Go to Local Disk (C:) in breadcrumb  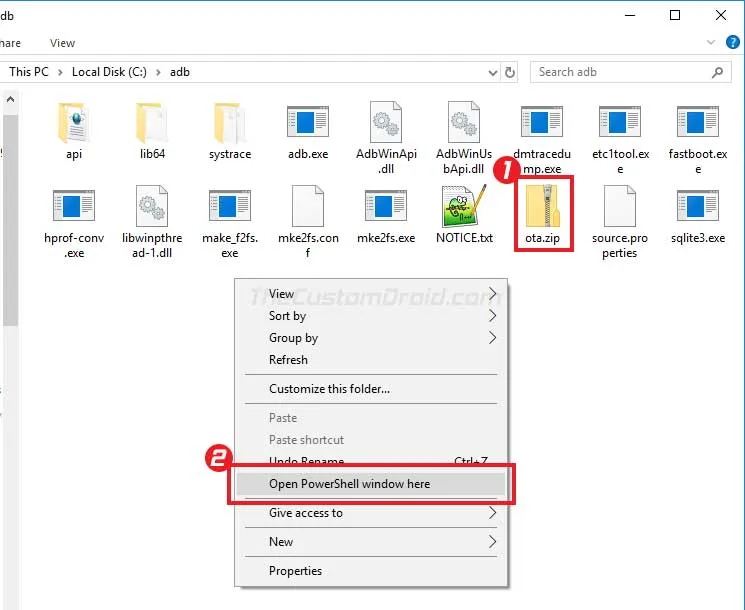109,72
